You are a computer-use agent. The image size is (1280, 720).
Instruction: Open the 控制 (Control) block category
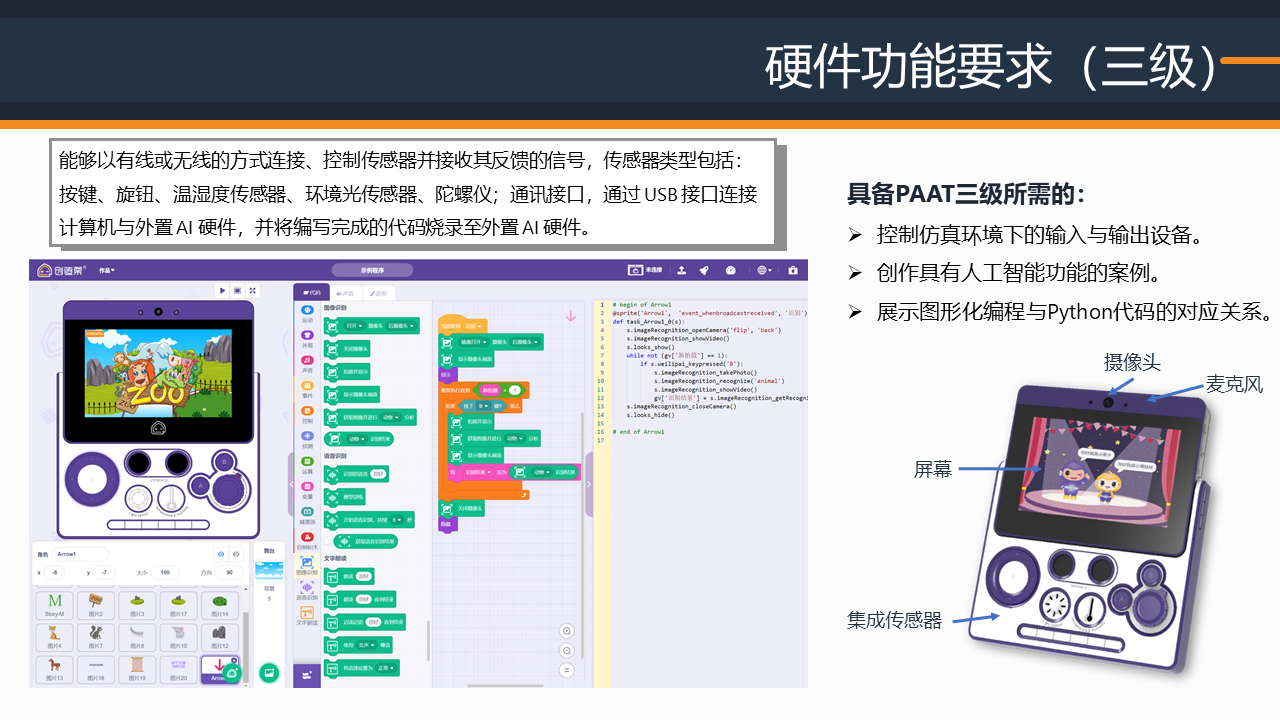(x=307, y=416)
